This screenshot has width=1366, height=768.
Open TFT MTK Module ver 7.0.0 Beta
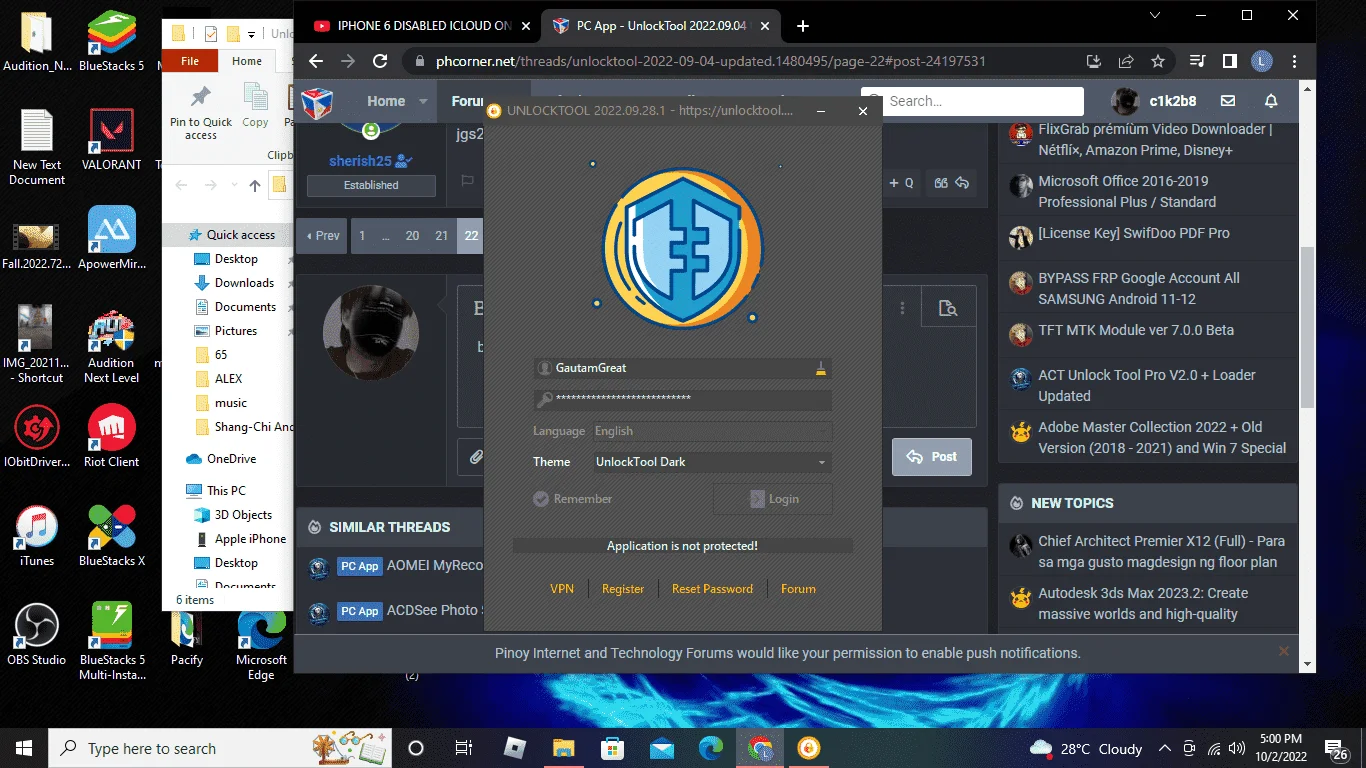coord(1136,330)
